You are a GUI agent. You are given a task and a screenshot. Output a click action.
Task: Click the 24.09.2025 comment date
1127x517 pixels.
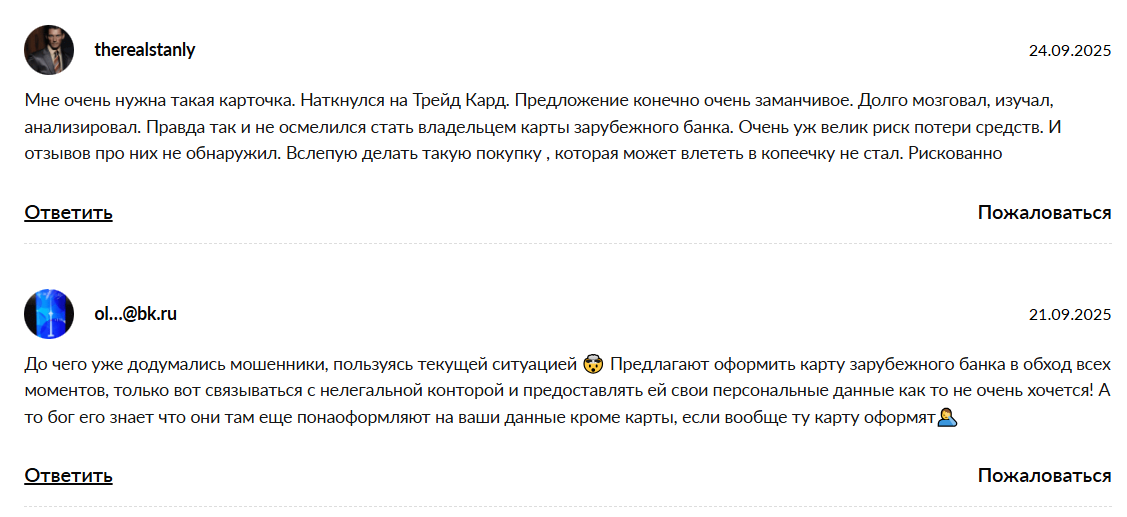point(1070,51)
